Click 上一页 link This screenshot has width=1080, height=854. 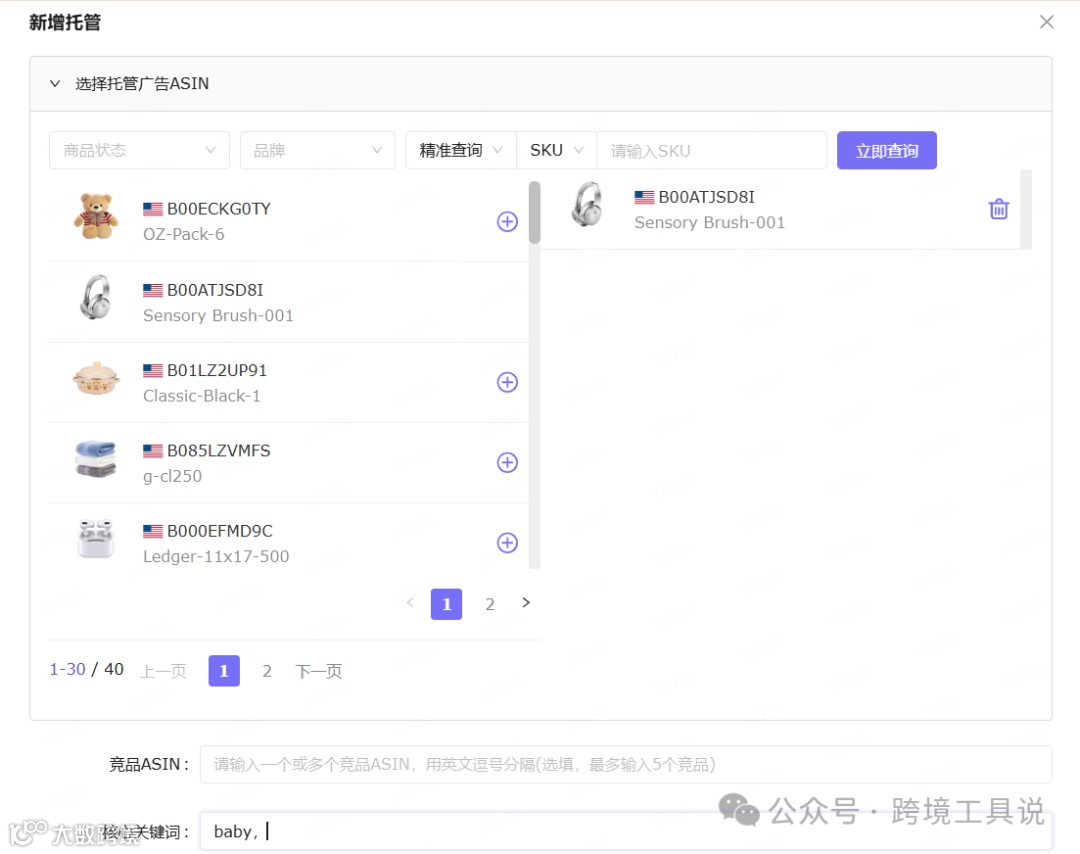(x=163, y=671)
